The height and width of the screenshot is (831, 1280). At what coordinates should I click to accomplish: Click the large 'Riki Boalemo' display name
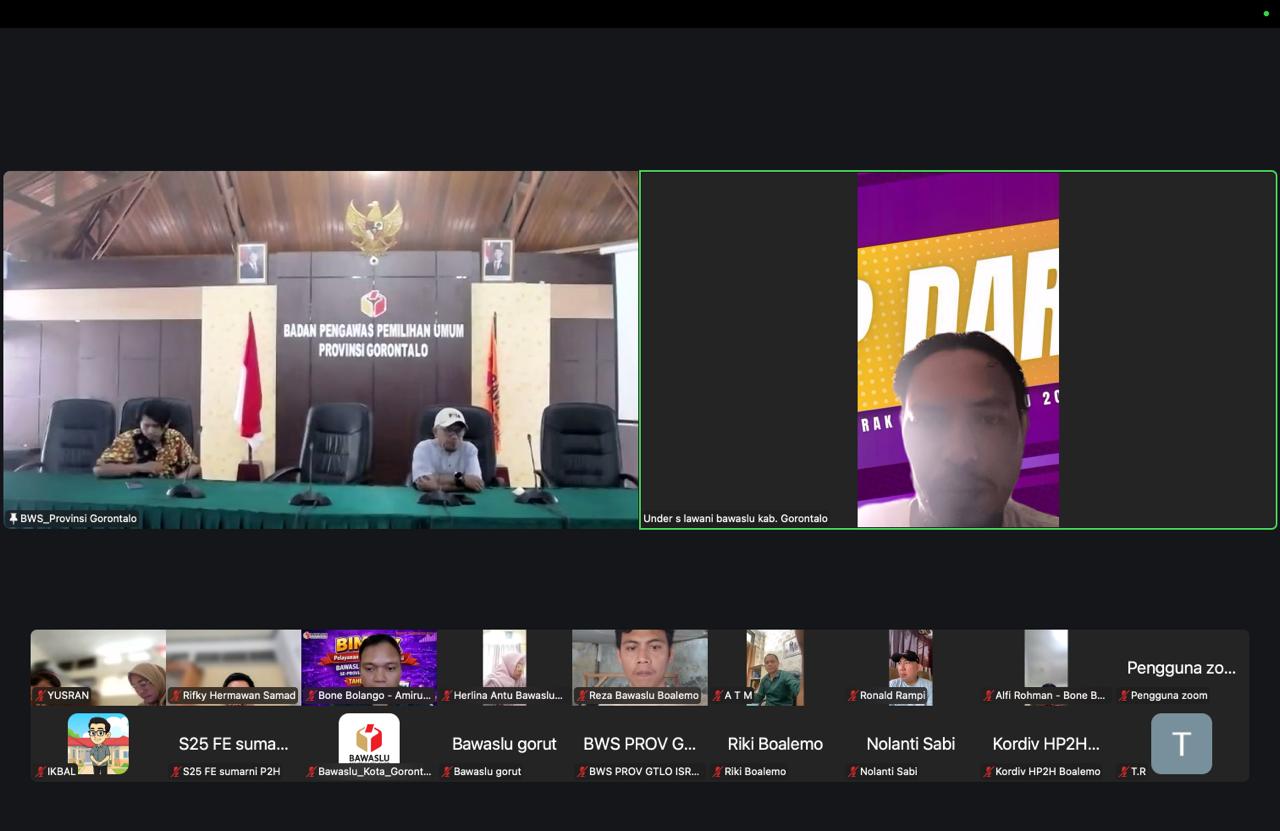coord(775,743)
